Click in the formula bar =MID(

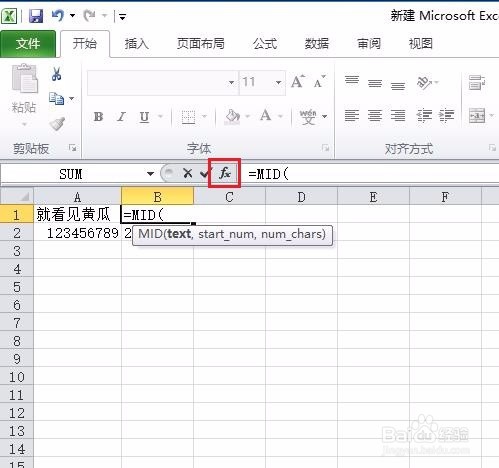click(x=372, y=174)
